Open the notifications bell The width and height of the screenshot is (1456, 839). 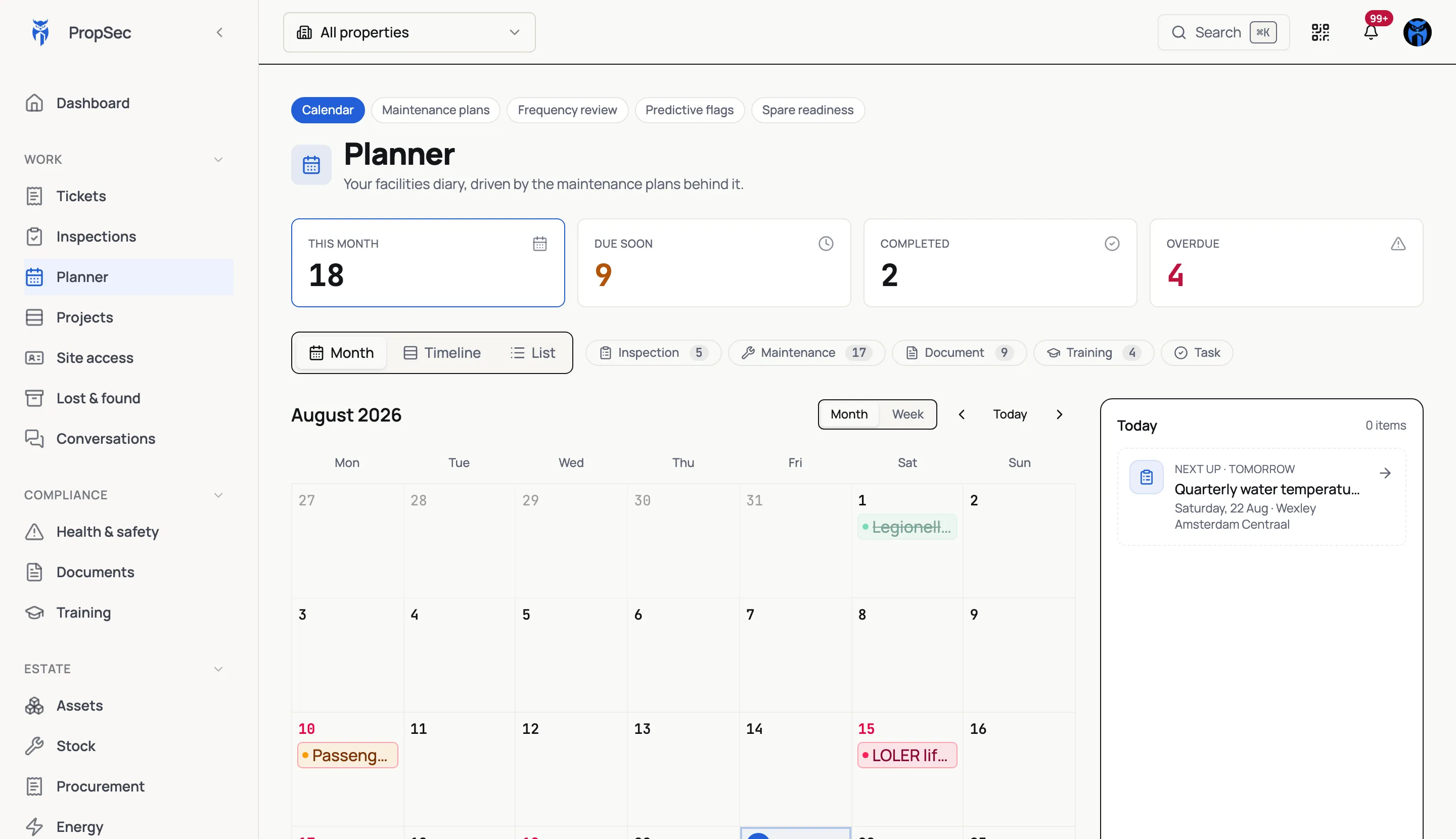pyautogui.click(x=1371, y=32)
